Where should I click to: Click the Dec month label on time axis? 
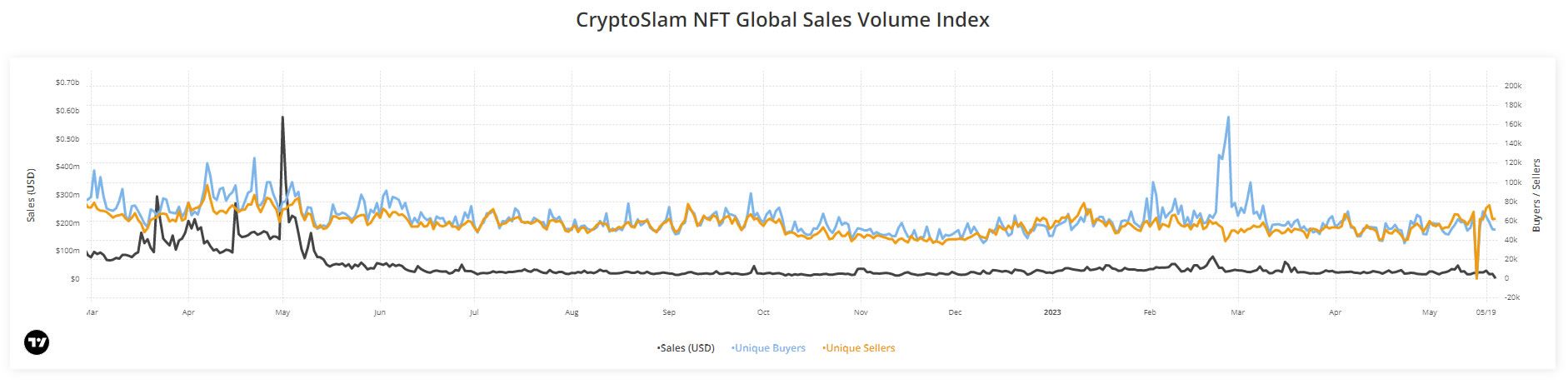tap(955, 312)
